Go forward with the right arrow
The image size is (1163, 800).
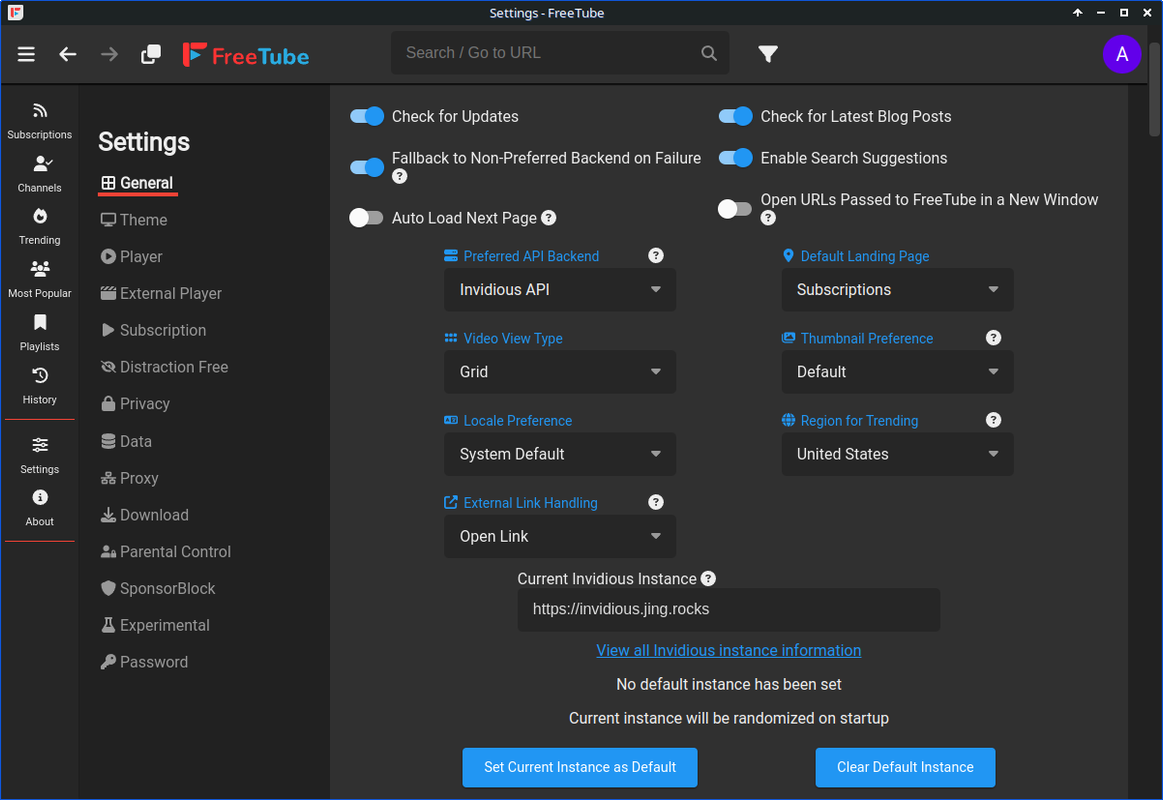pos(109,54)
